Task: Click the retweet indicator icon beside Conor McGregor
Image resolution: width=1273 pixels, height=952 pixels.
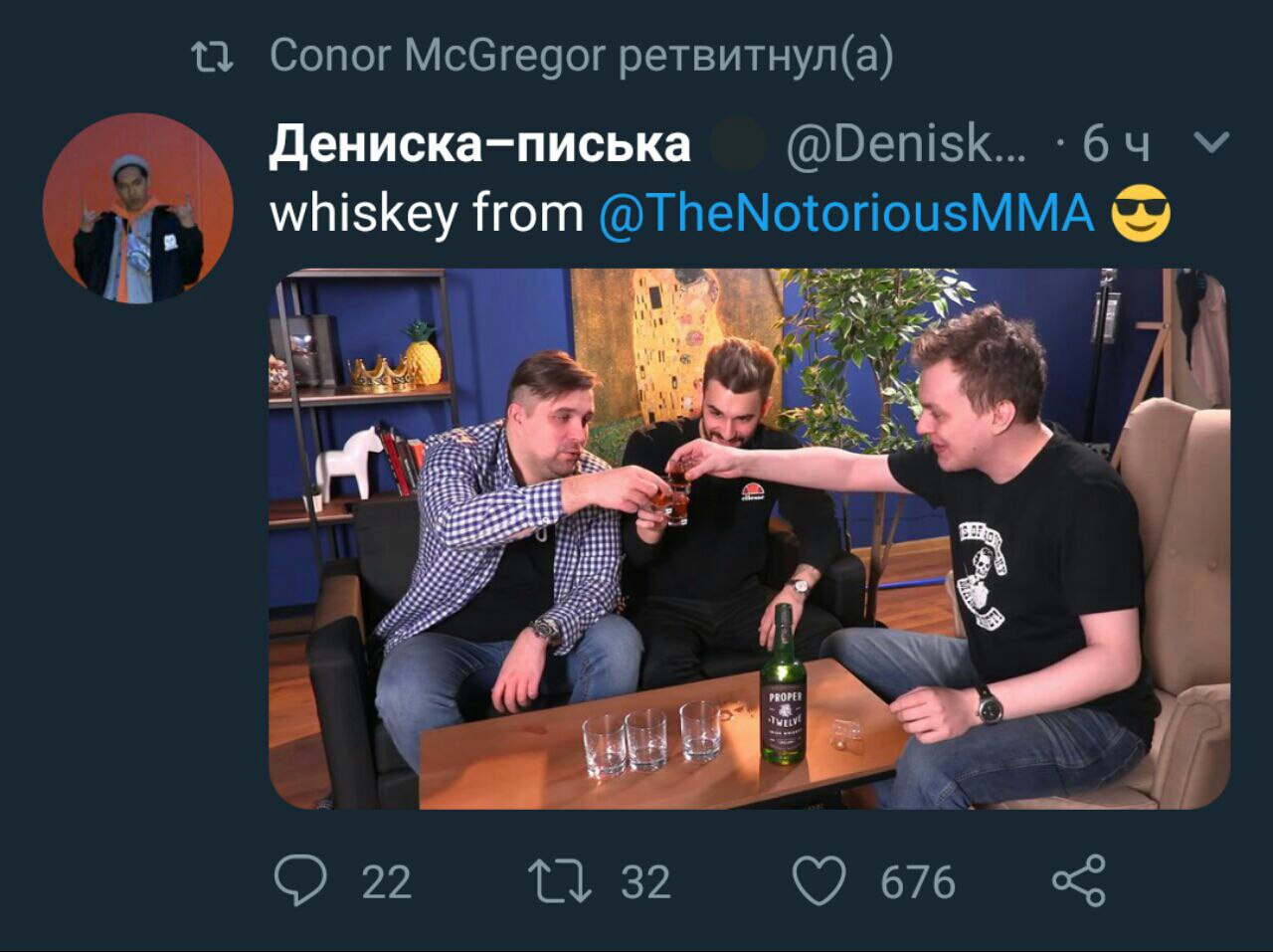Action: coord(212,58)
